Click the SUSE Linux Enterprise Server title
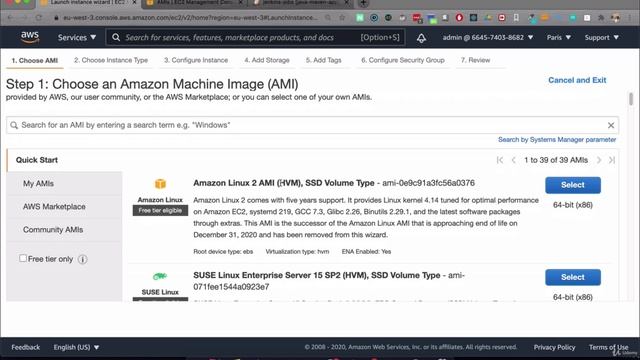Screen dimensions: 640x360 click(x=317, y=275)
